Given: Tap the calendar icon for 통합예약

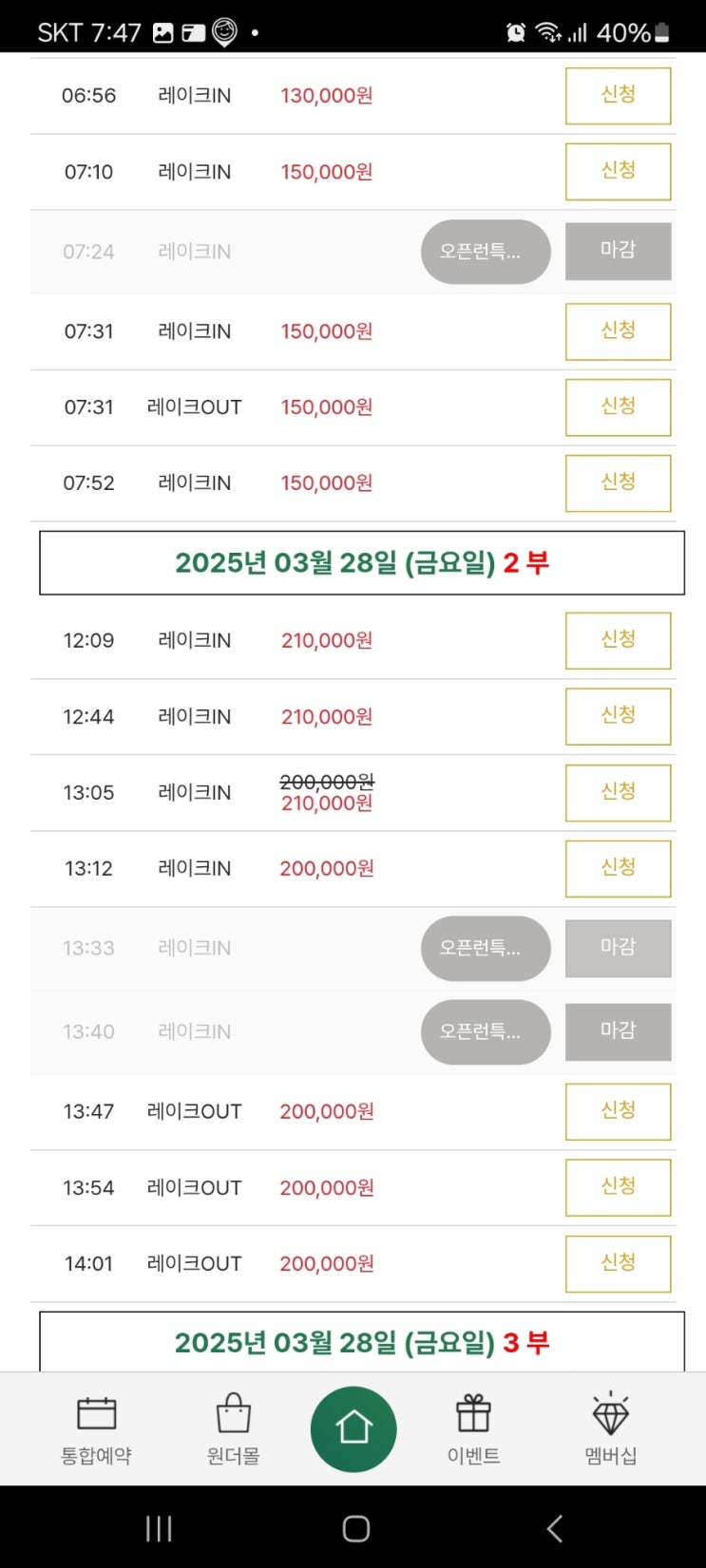Looking at the screenshot, I should [96, 1417].
